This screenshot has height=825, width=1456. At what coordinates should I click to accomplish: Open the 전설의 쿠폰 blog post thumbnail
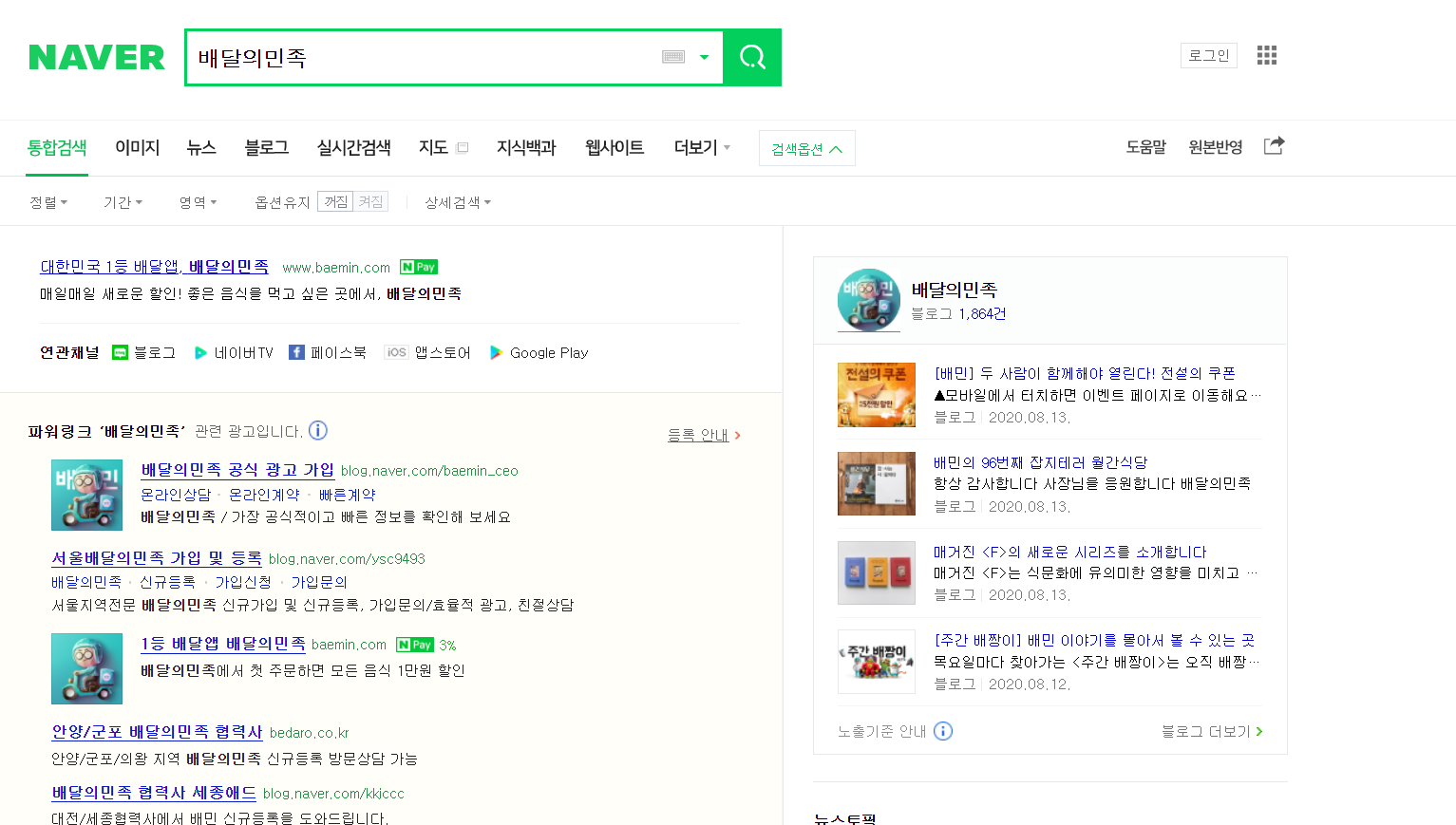(877, 395)
